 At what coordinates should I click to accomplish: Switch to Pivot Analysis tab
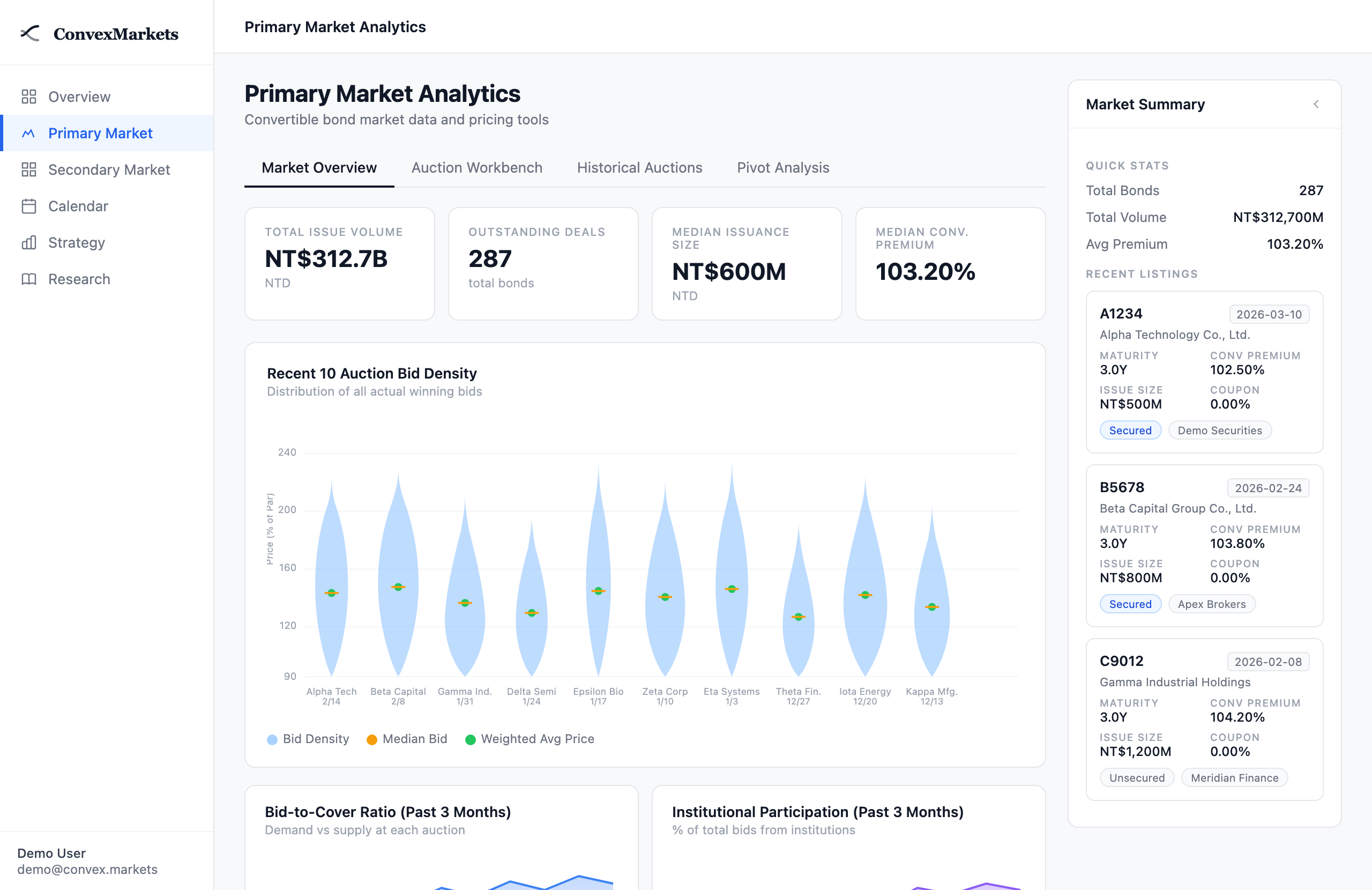click(783, 167)
